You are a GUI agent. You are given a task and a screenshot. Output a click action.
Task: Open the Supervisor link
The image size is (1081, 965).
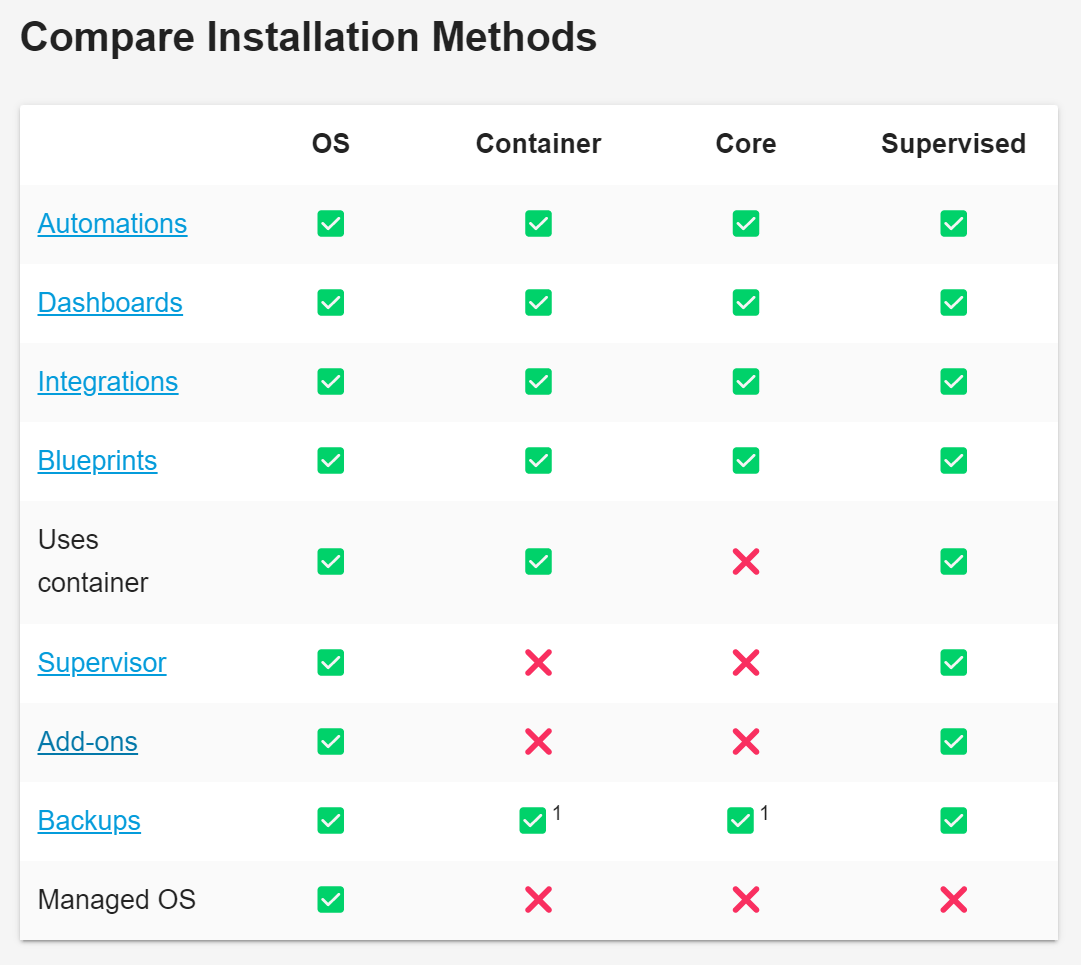[x=102, y=662]
